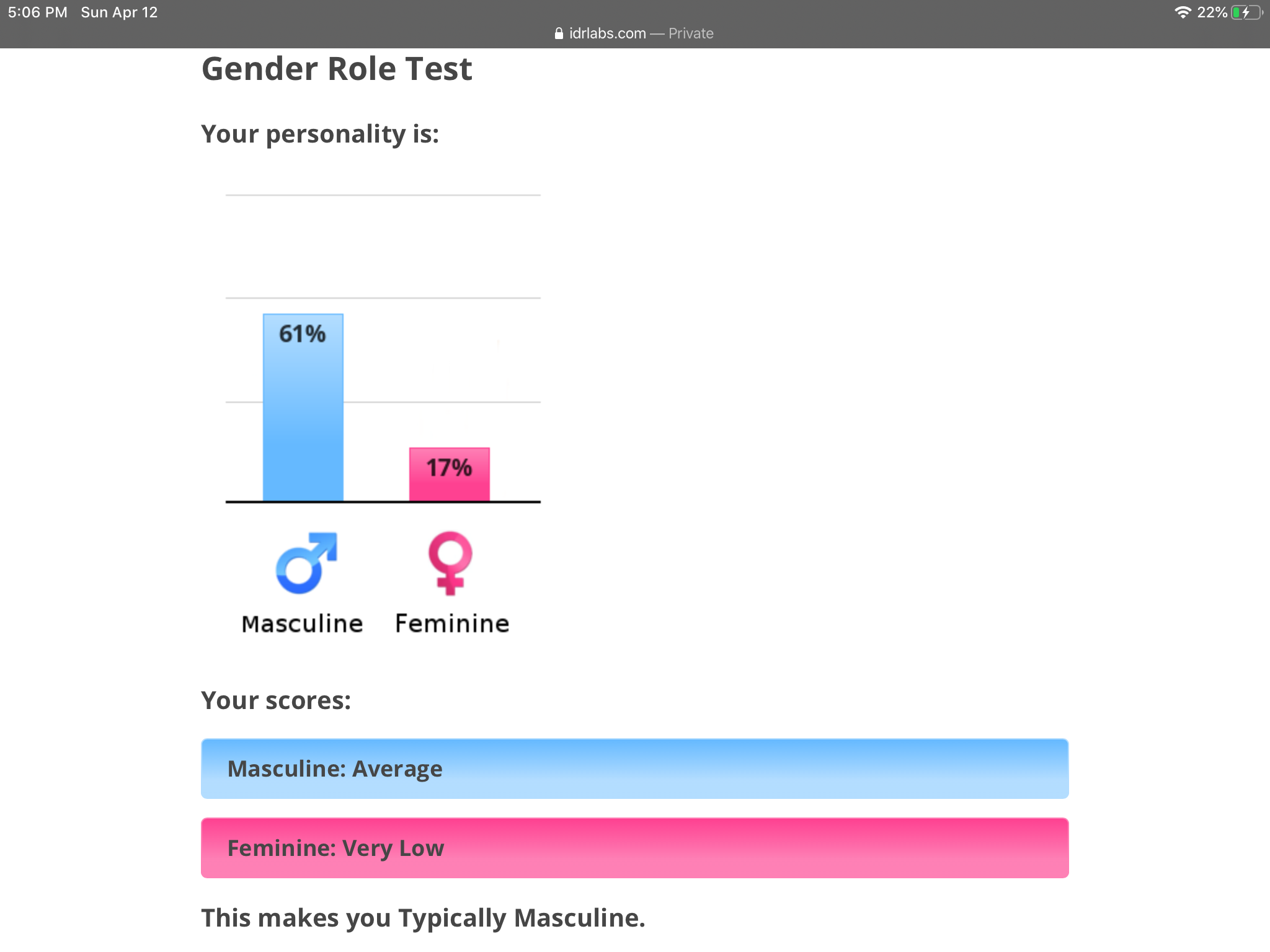Tap the 5:06 PM clock

pyautogui.click(x=38, y=12)
